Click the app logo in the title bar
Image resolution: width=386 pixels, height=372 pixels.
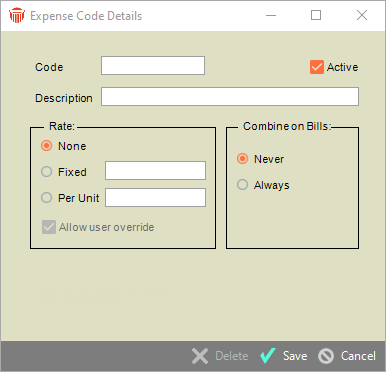pos(17,15)
